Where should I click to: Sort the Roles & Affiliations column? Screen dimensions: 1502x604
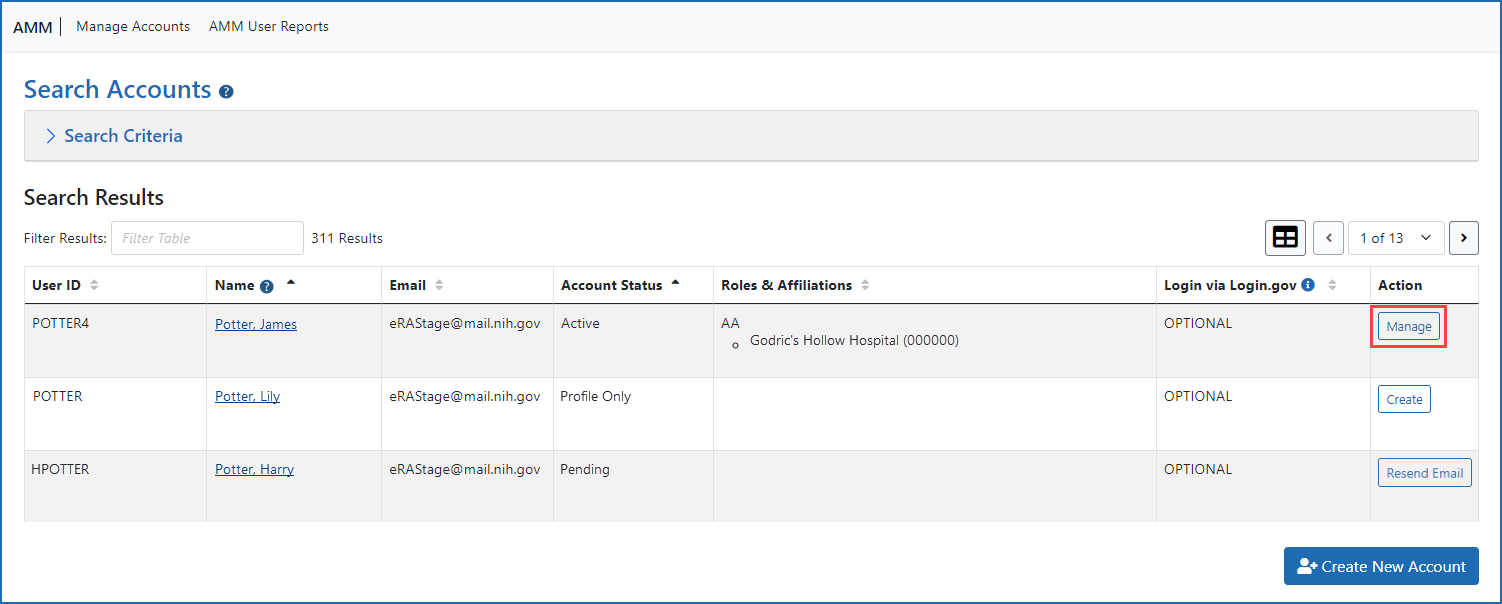coord(865,285)
